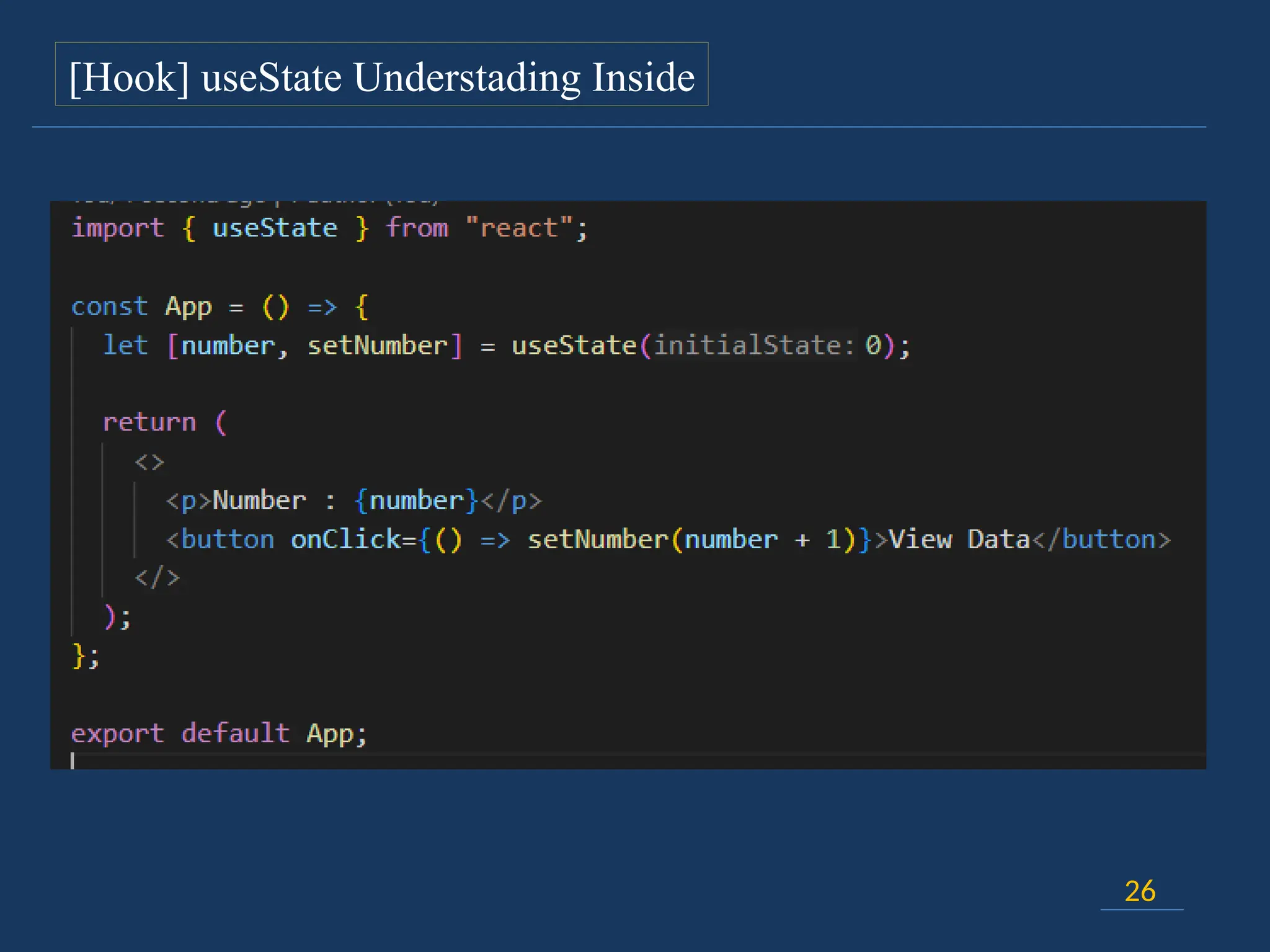Click the 'return' keyword
Screen dimensions: 1270x952
pyautogui.click(x=149, y=423)
